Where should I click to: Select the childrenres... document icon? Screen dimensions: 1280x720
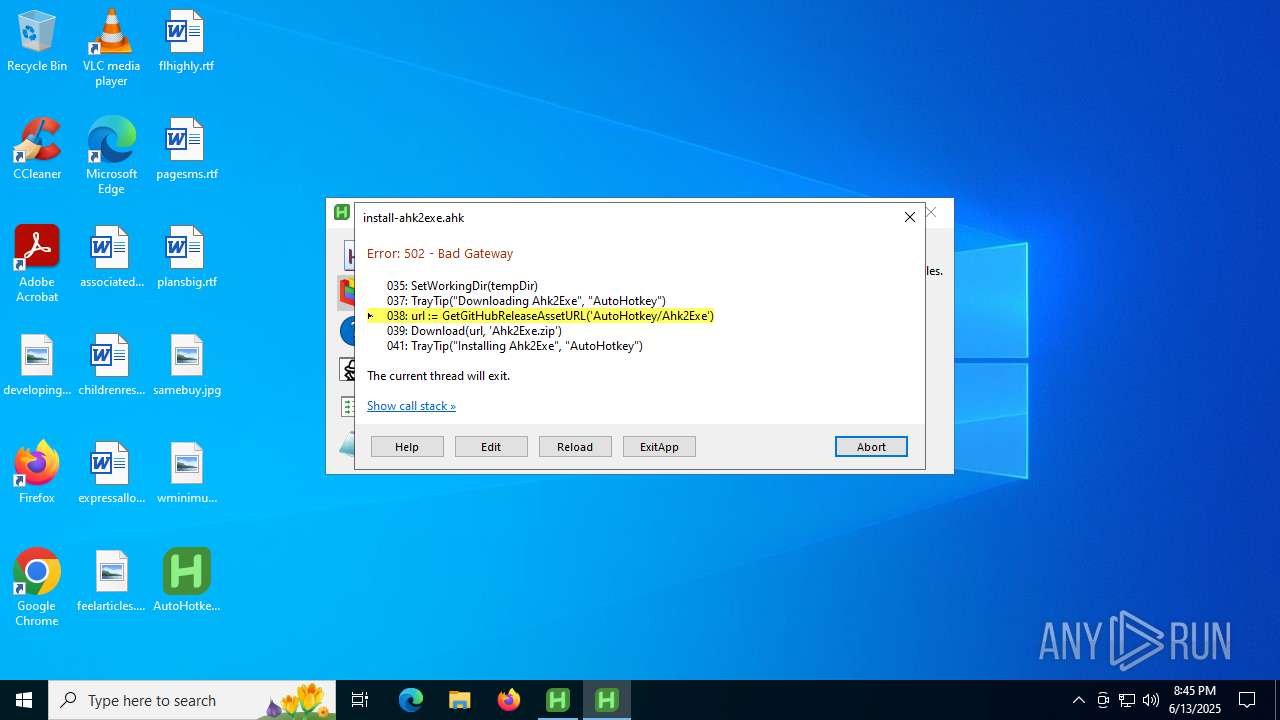click(111, 366)
